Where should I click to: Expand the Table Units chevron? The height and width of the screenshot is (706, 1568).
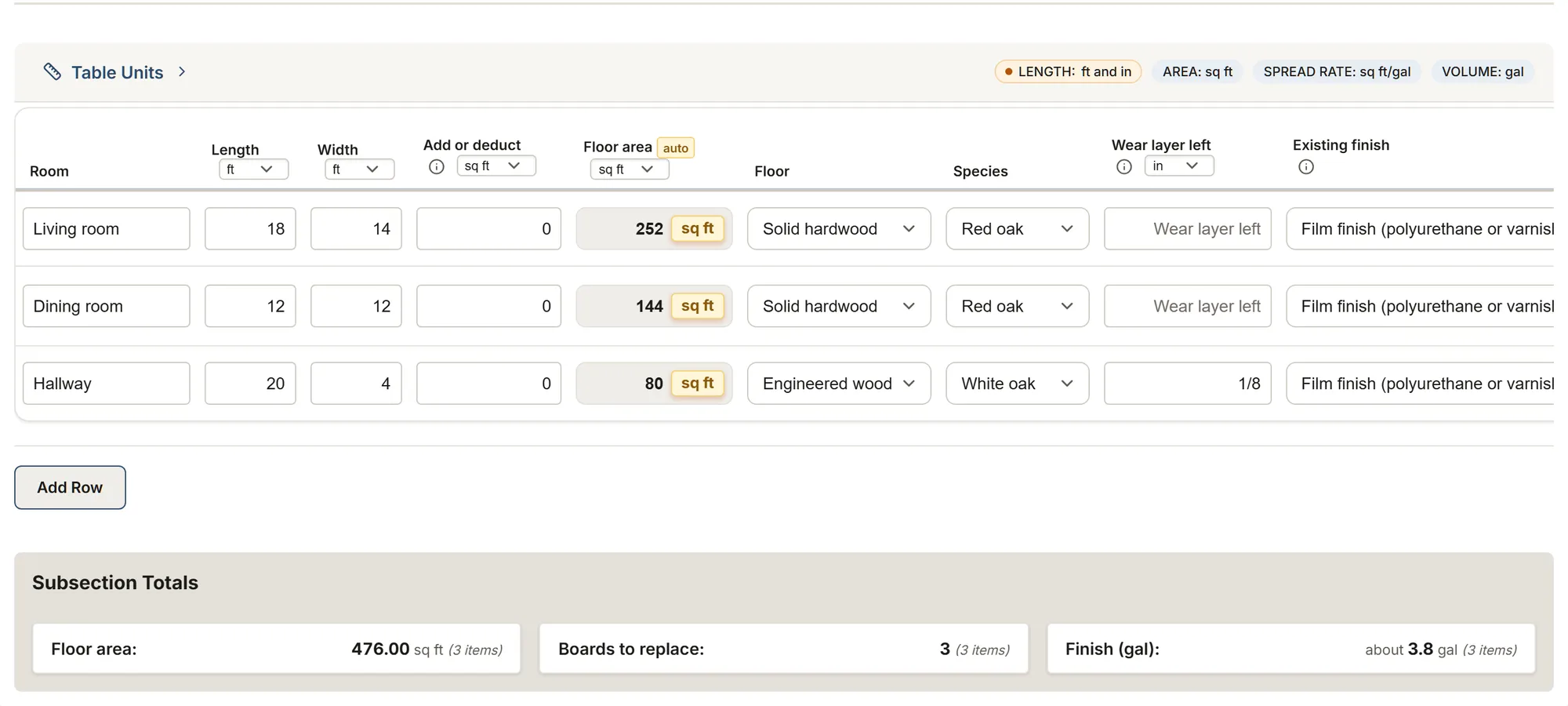tap(182, 71)
